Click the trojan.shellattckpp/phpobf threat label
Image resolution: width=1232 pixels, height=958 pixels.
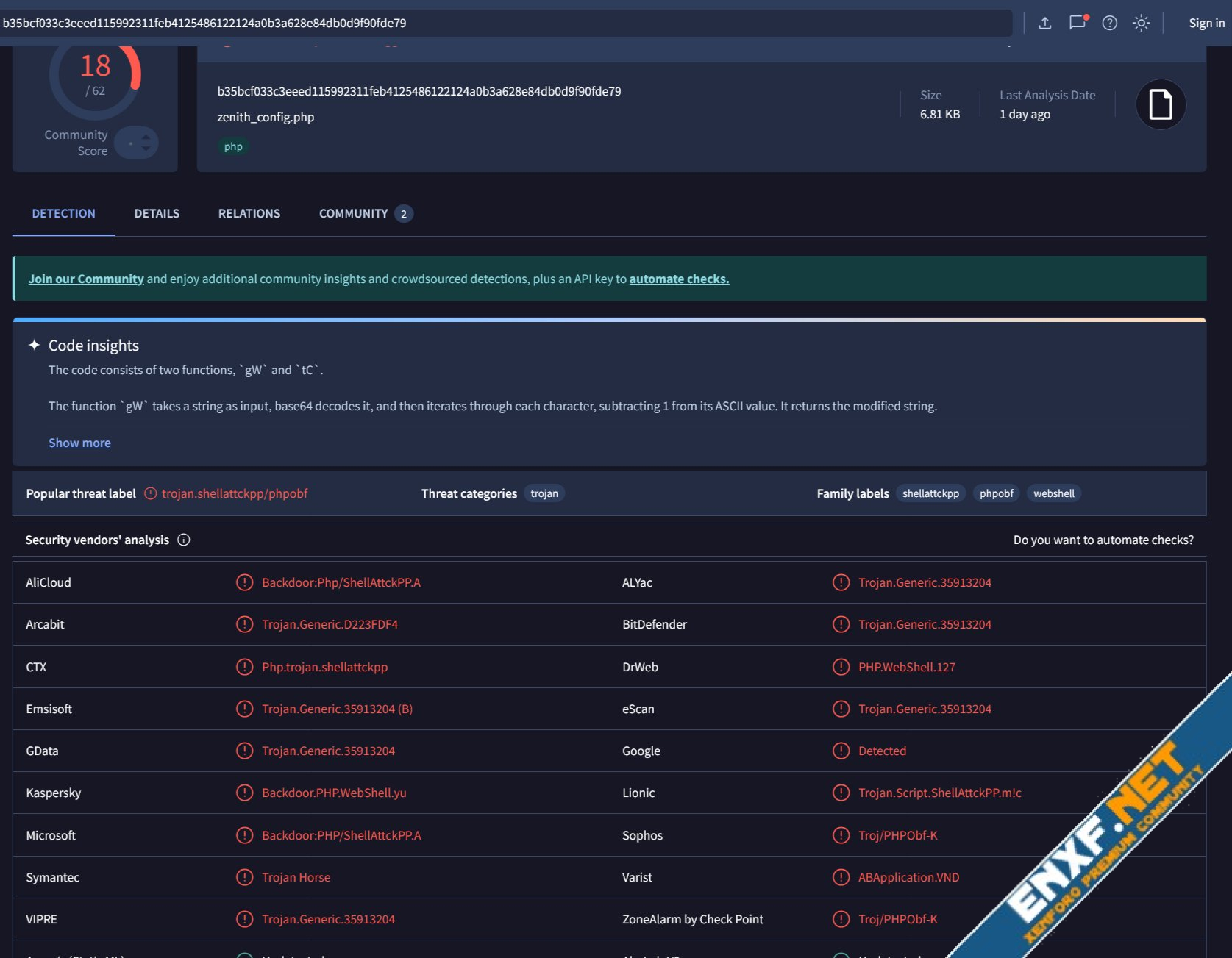point(235,493)
